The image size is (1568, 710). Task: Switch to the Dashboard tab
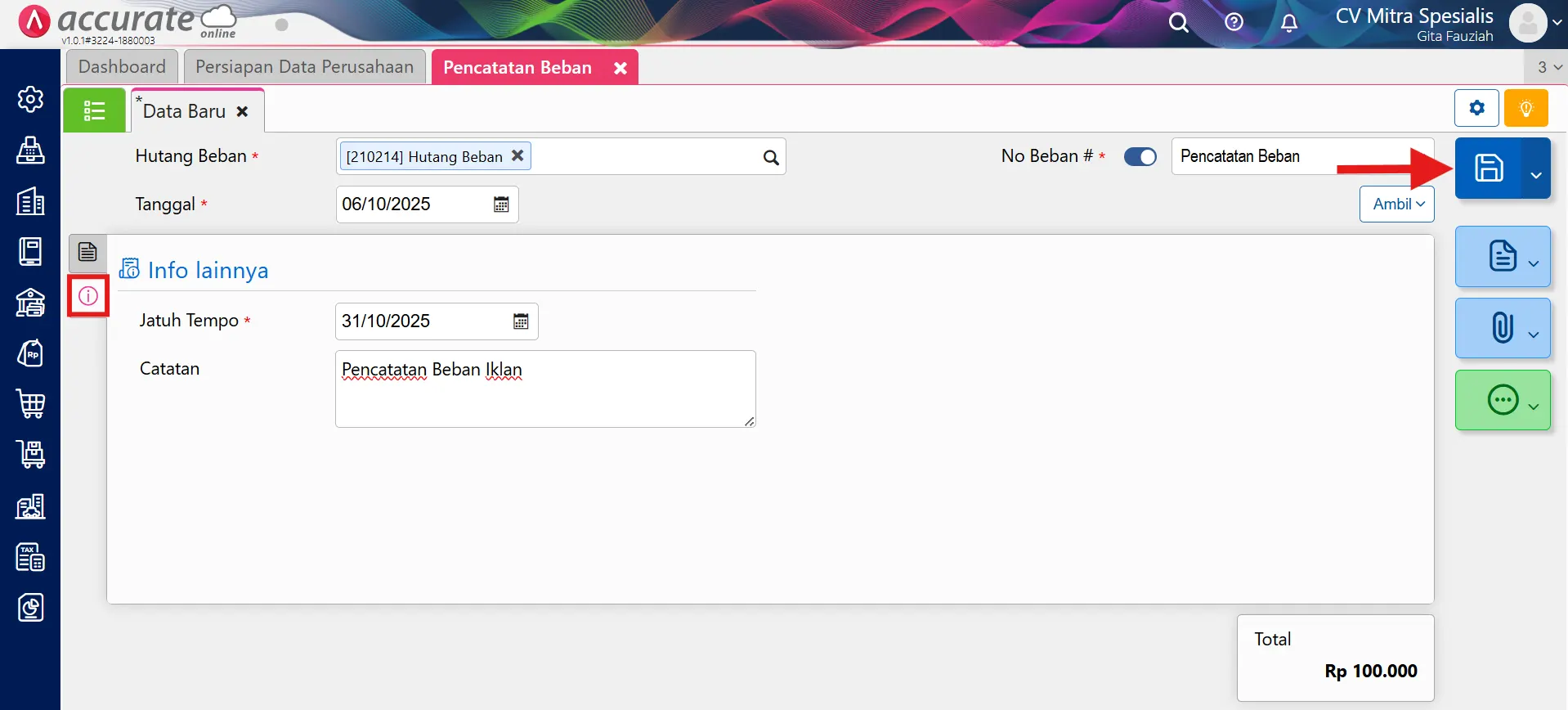coord(122,67)
